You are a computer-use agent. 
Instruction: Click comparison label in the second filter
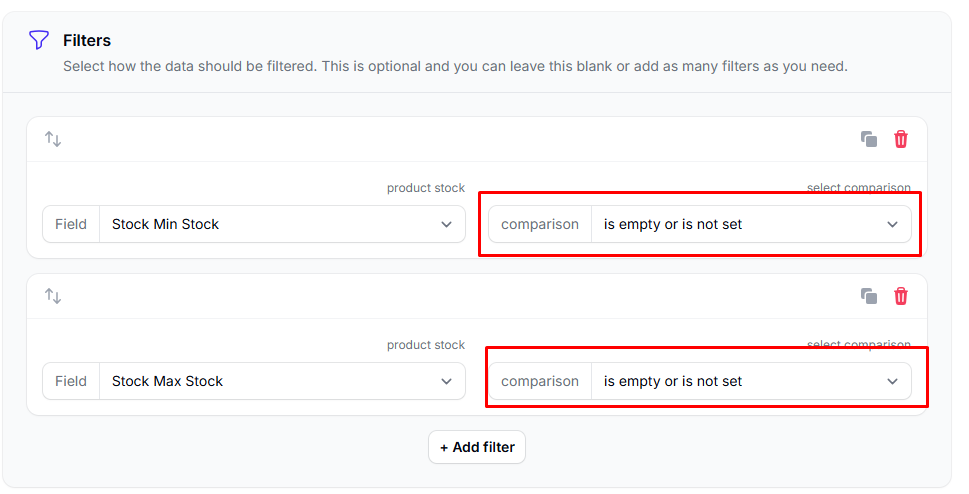pyautogui.click(x=540, y=381)
